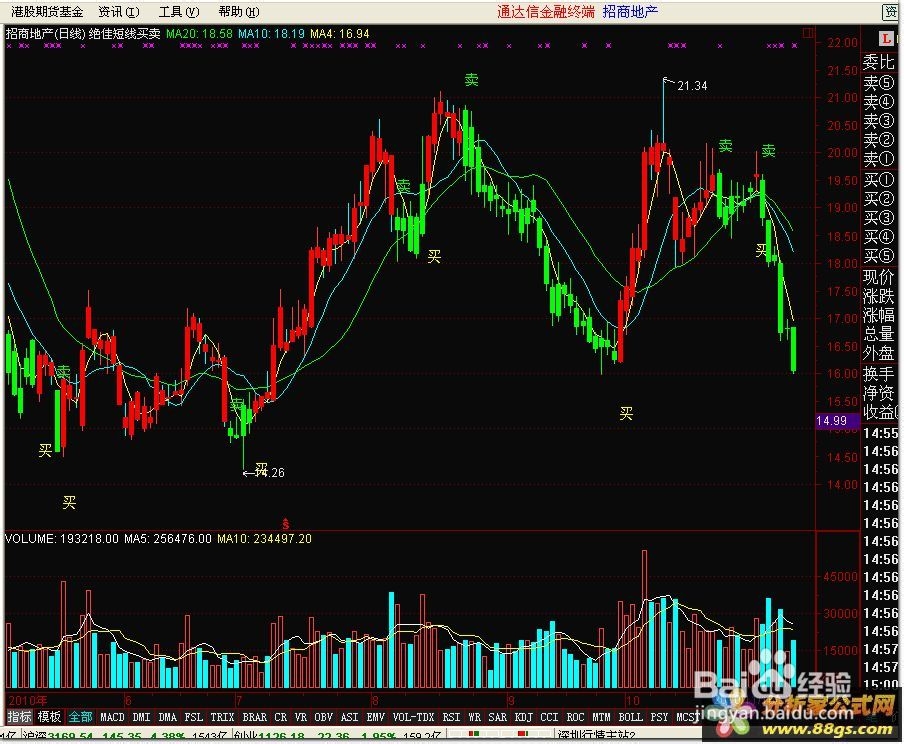Screen dimensions: 904x744
Task: Select the RSI indicator
Action: 450,717
